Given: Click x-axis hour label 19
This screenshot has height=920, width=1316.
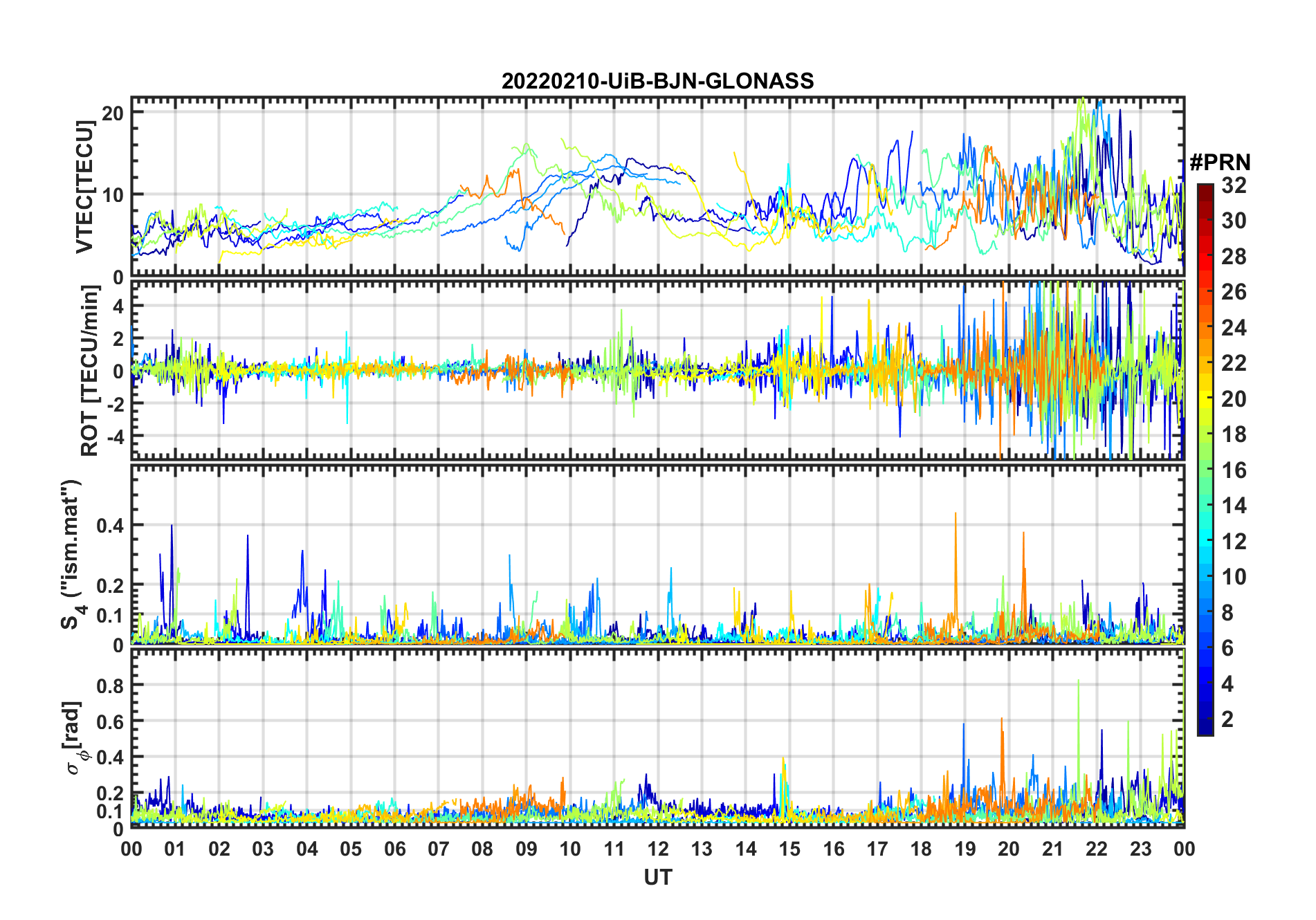Looking at the screenshot, I should (x=965, y=849).
